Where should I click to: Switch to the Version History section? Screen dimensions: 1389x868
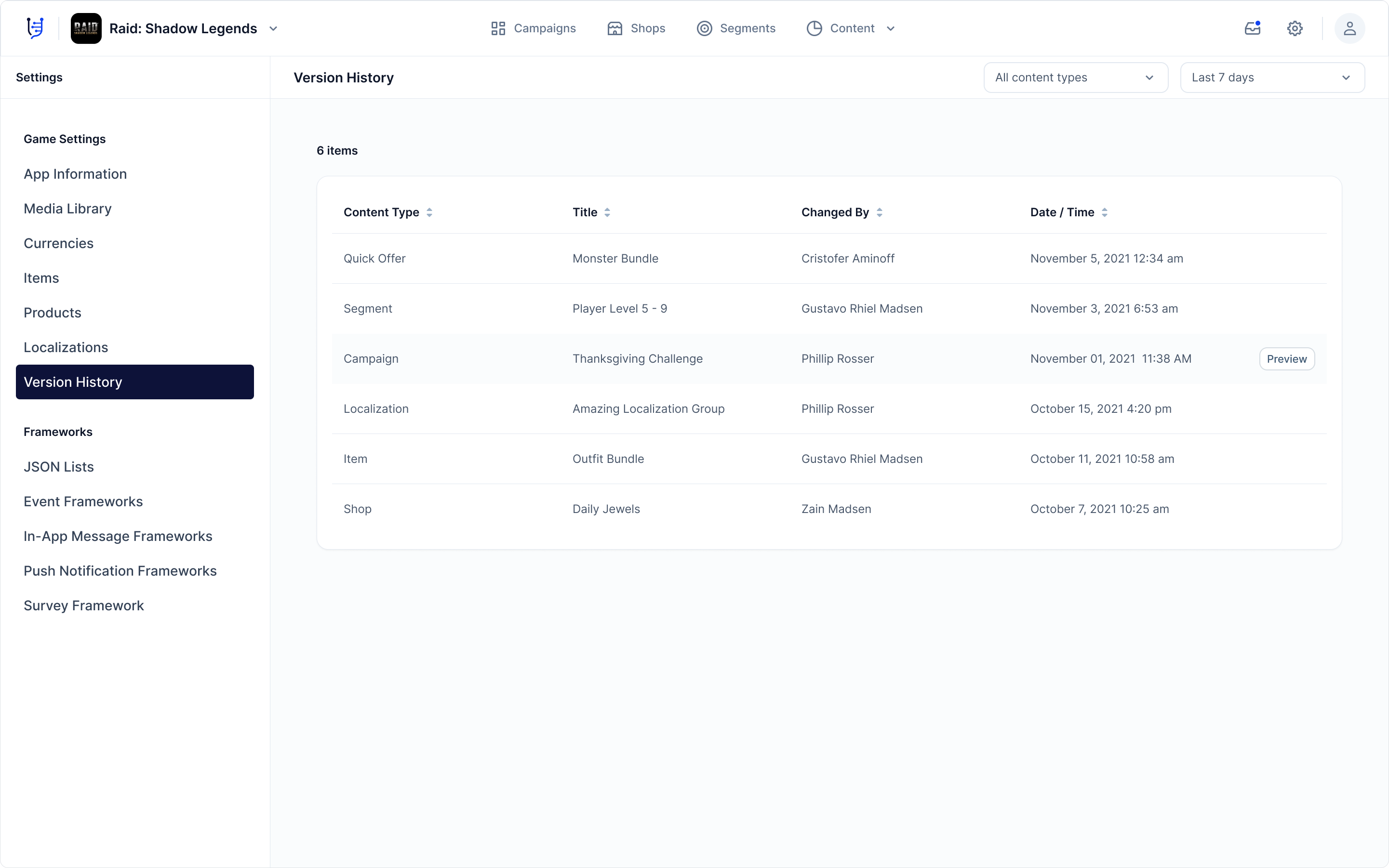(134, 382)
